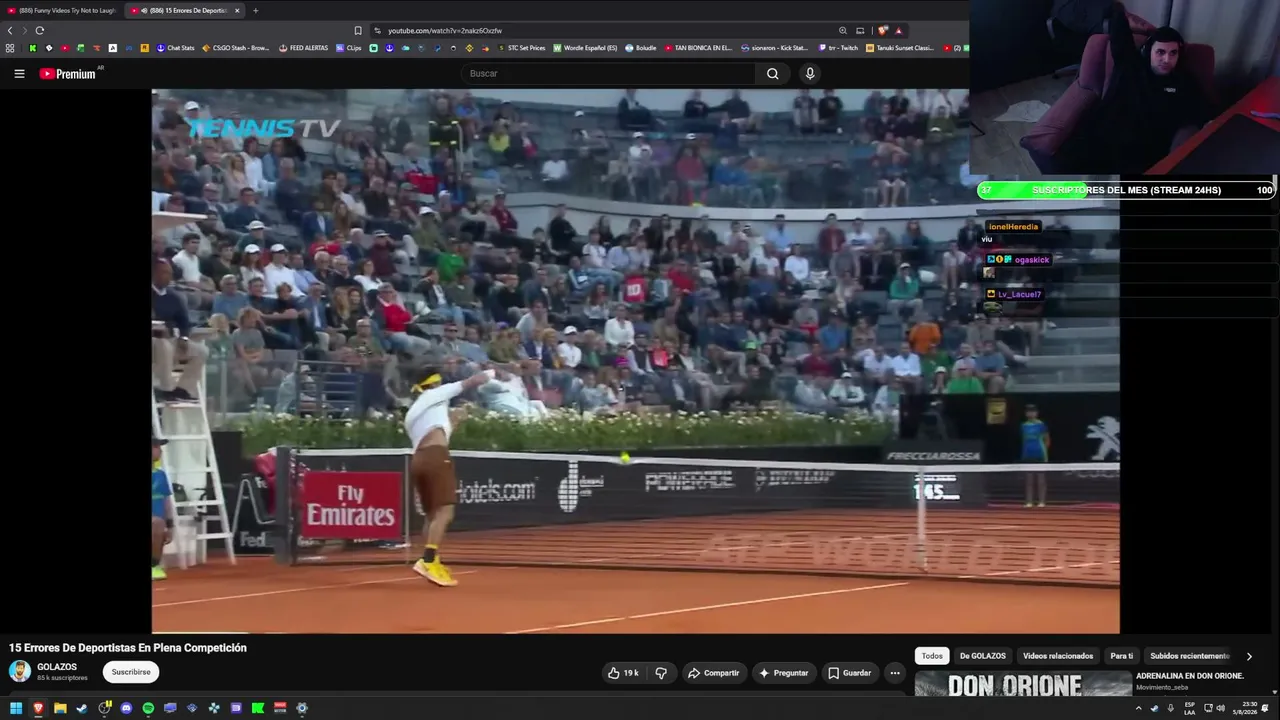Open the GOLAZOS channel avatar

(20, 671)
